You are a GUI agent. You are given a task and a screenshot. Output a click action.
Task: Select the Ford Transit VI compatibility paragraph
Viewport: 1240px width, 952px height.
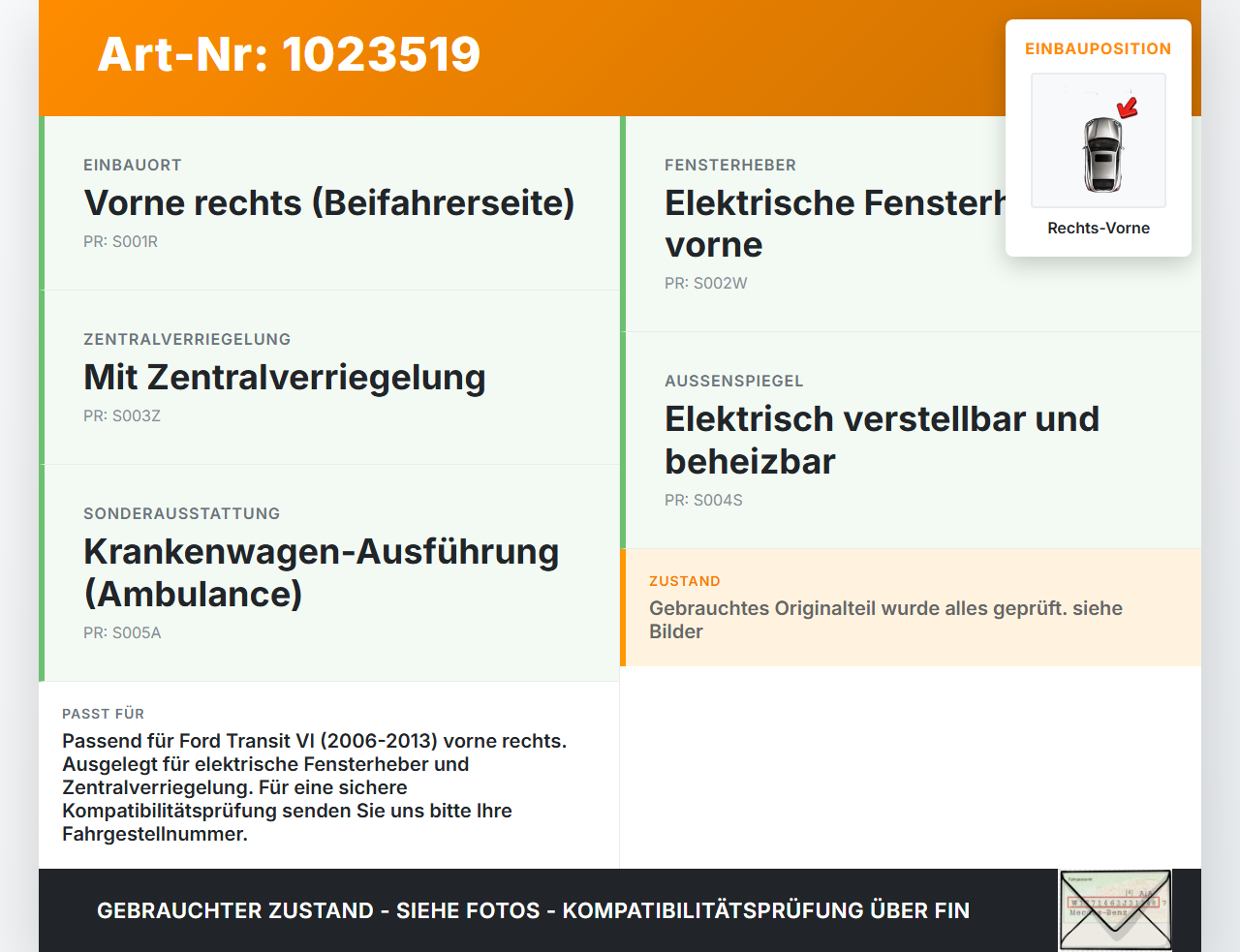[x=315, y=787]
